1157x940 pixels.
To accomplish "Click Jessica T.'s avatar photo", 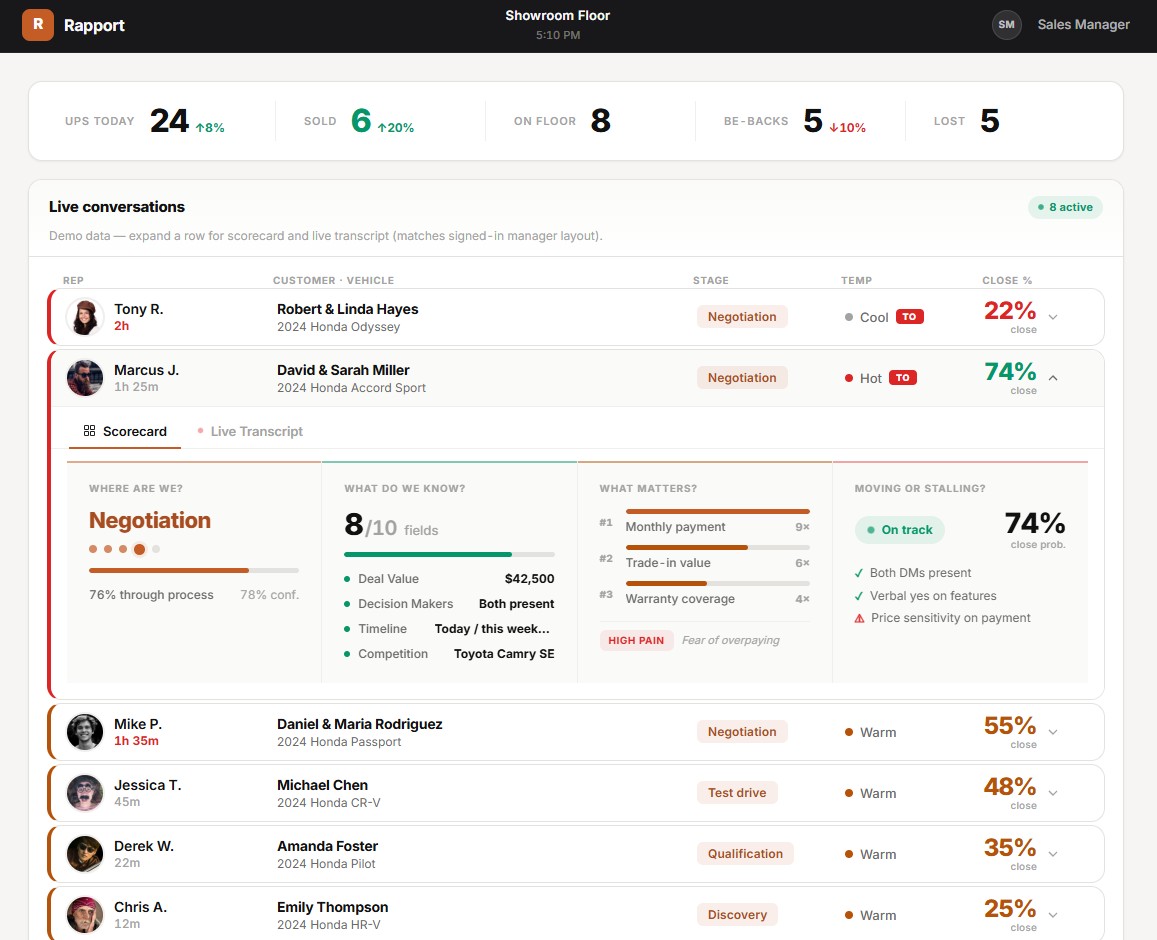I will click(85, 793).
